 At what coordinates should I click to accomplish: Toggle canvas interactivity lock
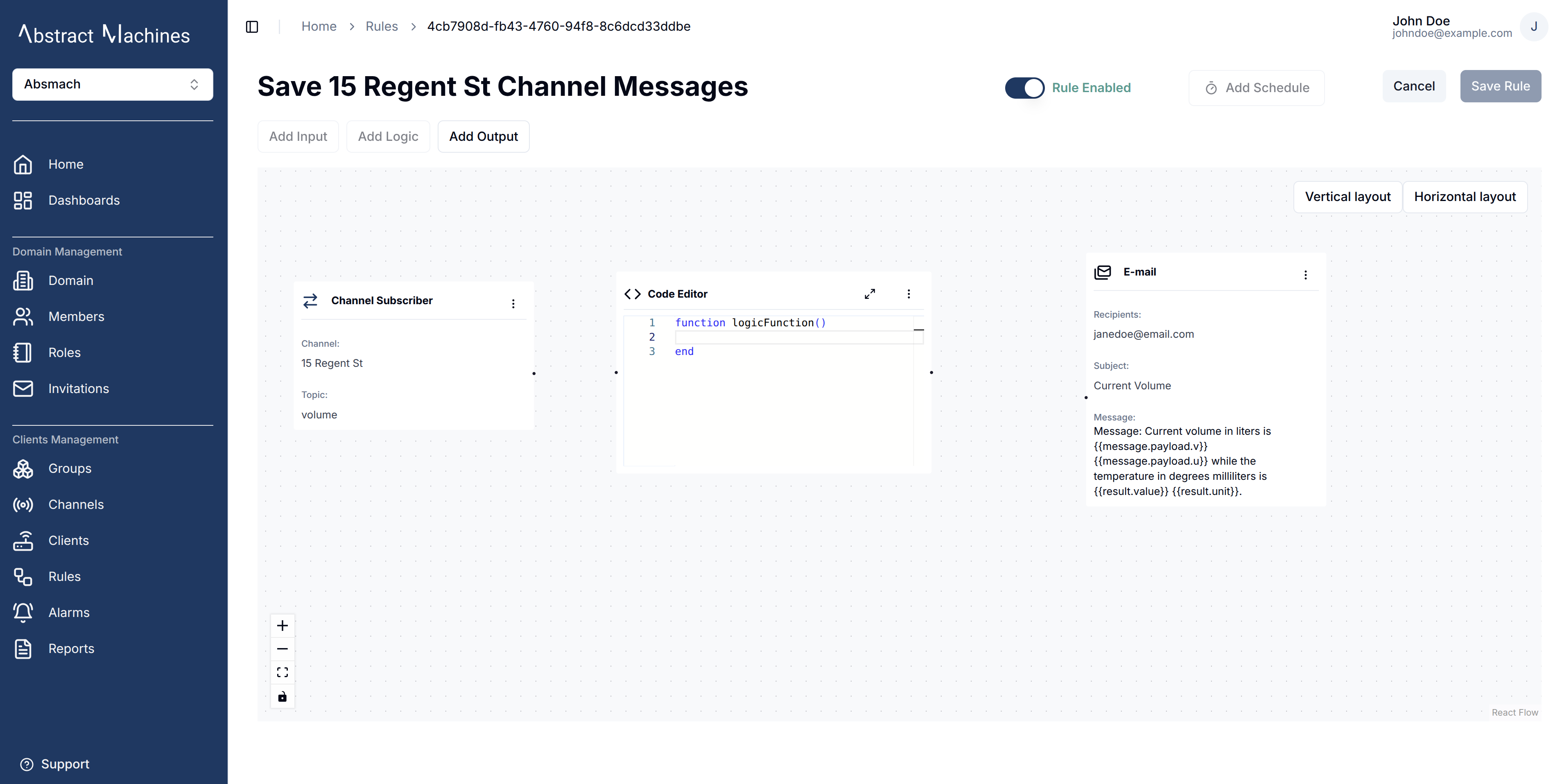tap(283, 697)
